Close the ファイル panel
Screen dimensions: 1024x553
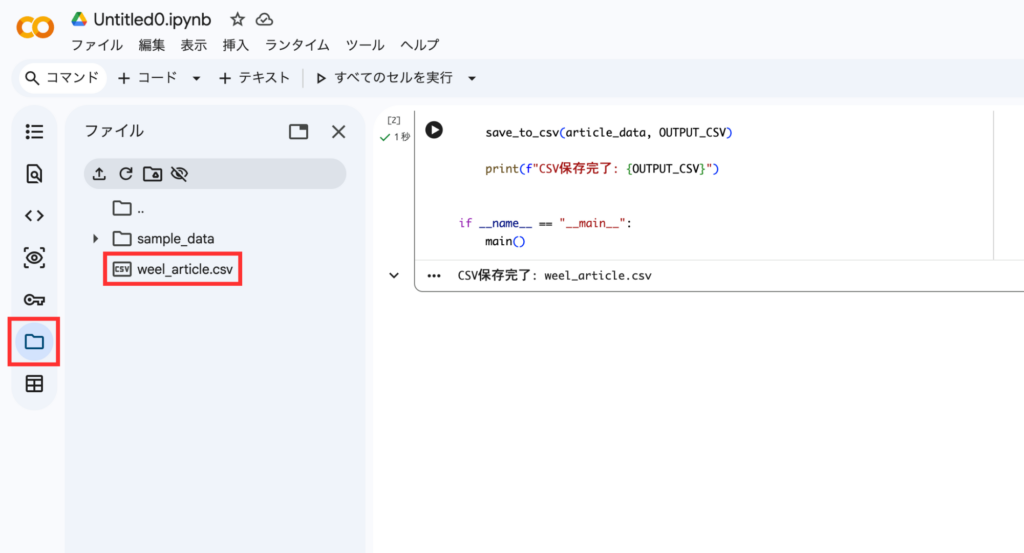pyautogui.click(x=338, y=132)
